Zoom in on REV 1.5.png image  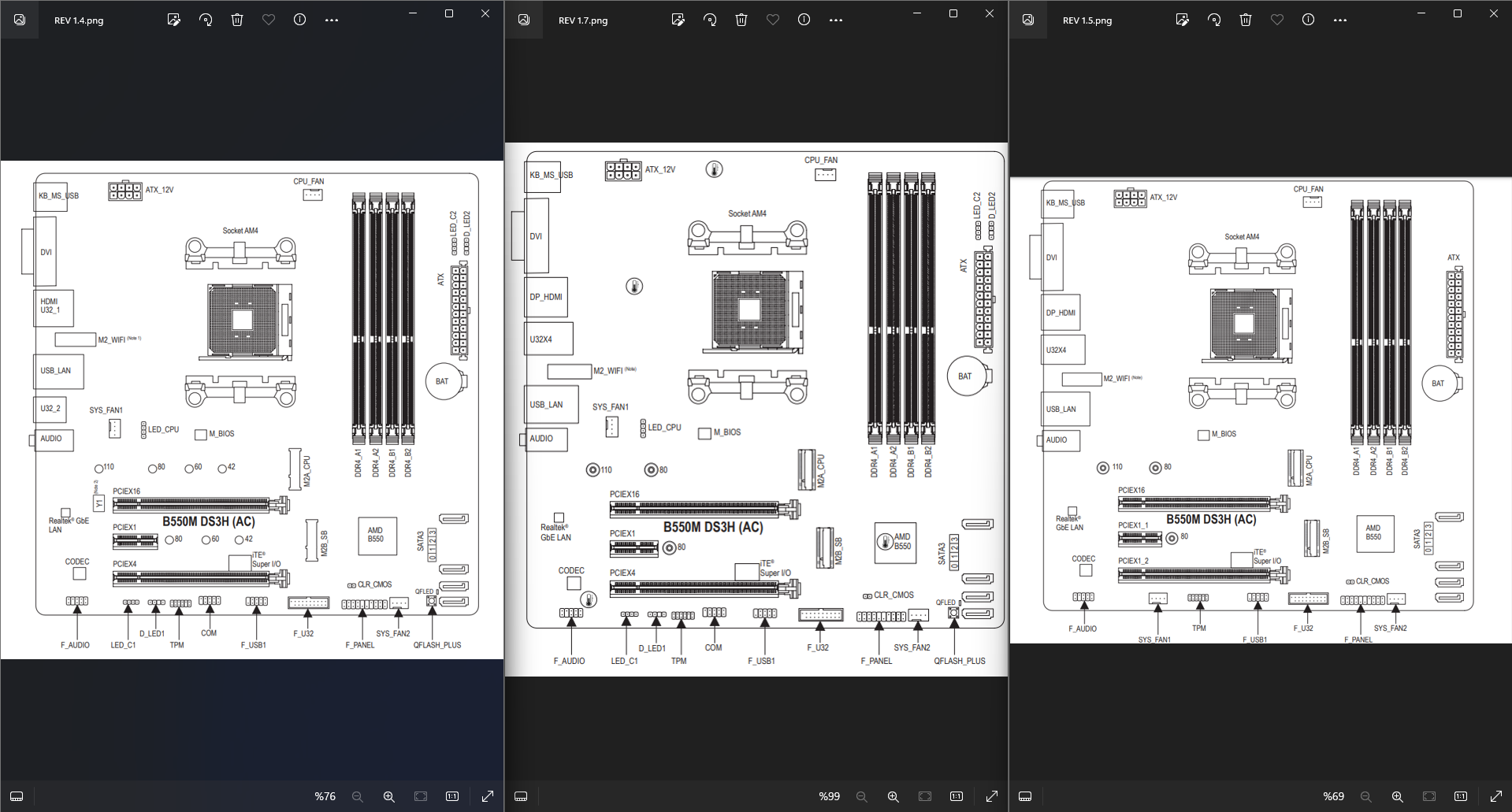coord(1398,796)
